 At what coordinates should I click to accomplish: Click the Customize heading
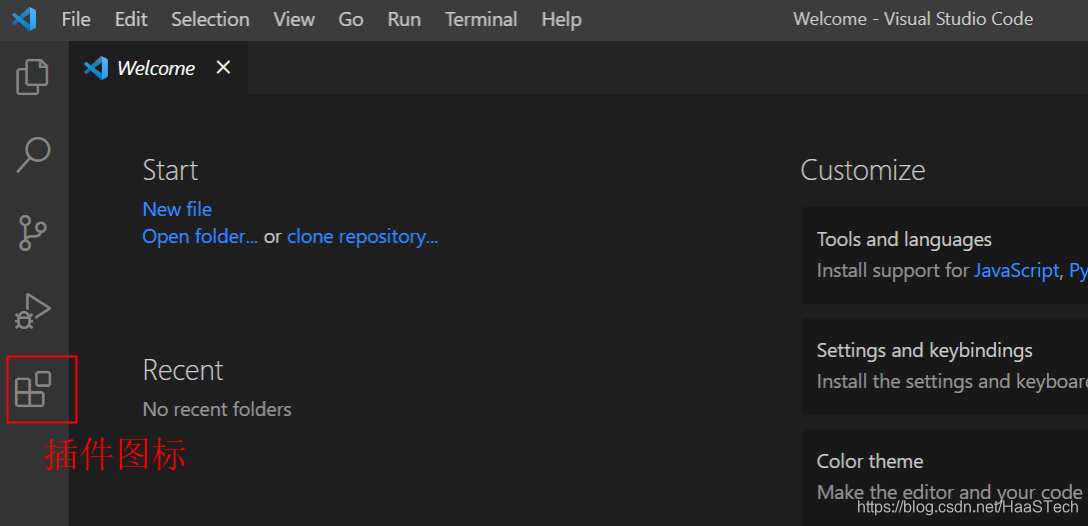862,170
